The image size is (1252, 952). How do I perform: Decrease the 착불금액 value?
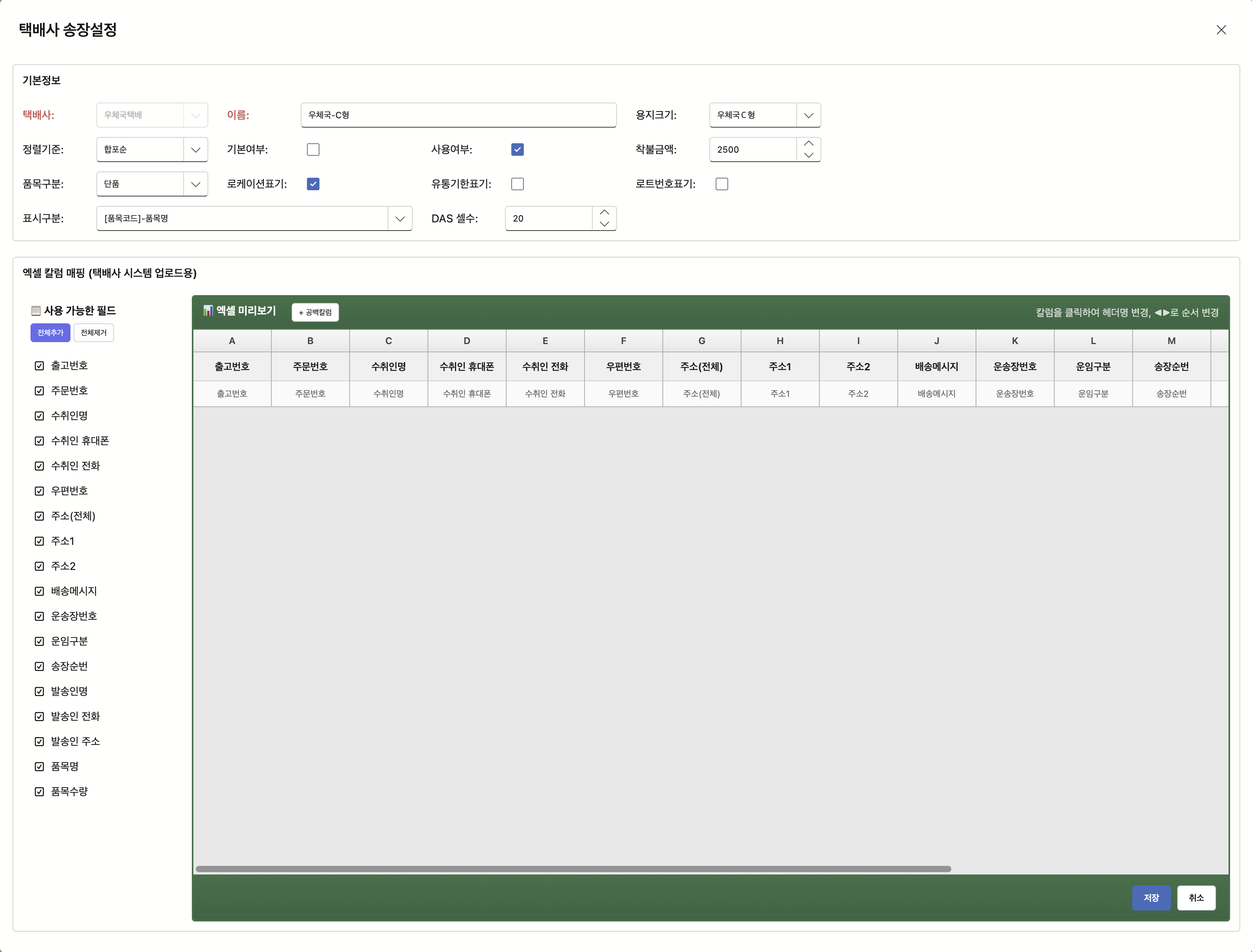click(x=809, y=155)
